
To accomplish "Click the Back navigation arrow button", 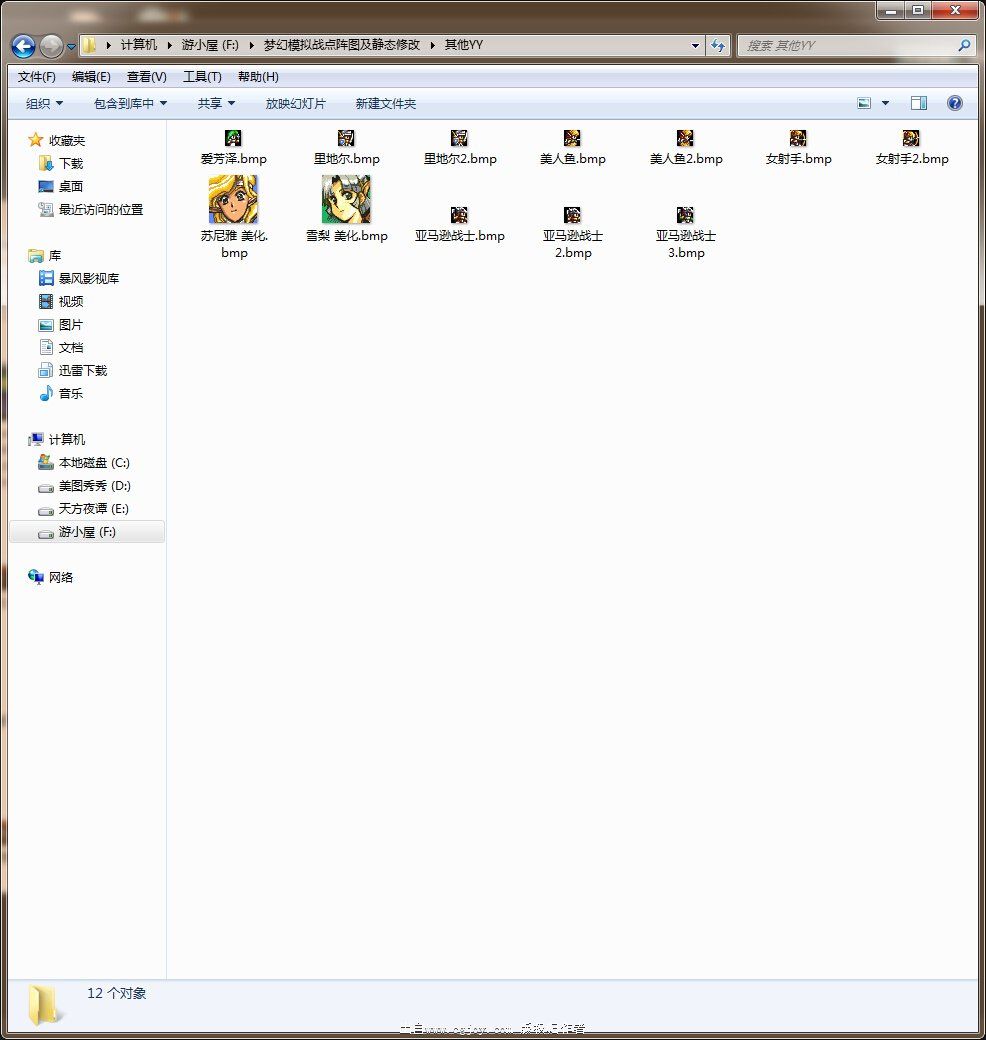I will [23, 46].
